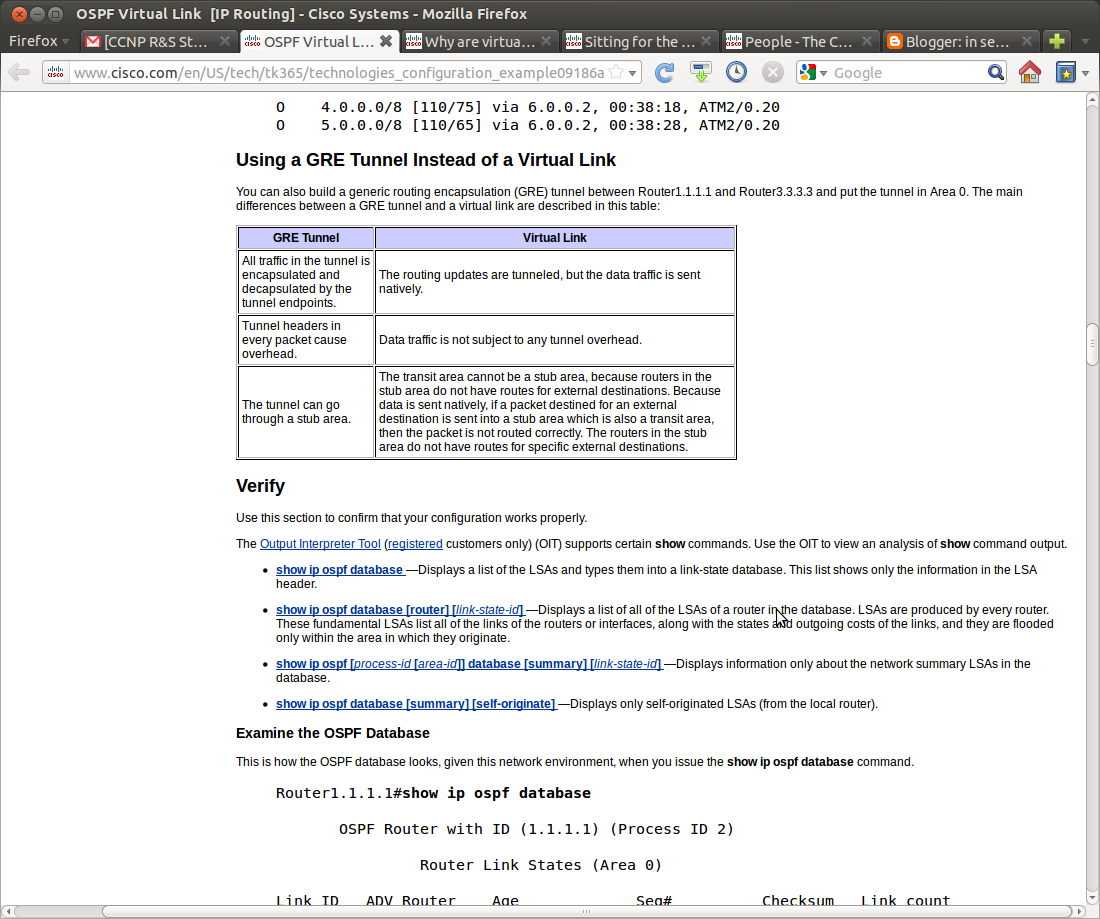The image size is (1100, 919).
Task: Click the 4.0.0.0/8 route line
Action: pos(528,107)
